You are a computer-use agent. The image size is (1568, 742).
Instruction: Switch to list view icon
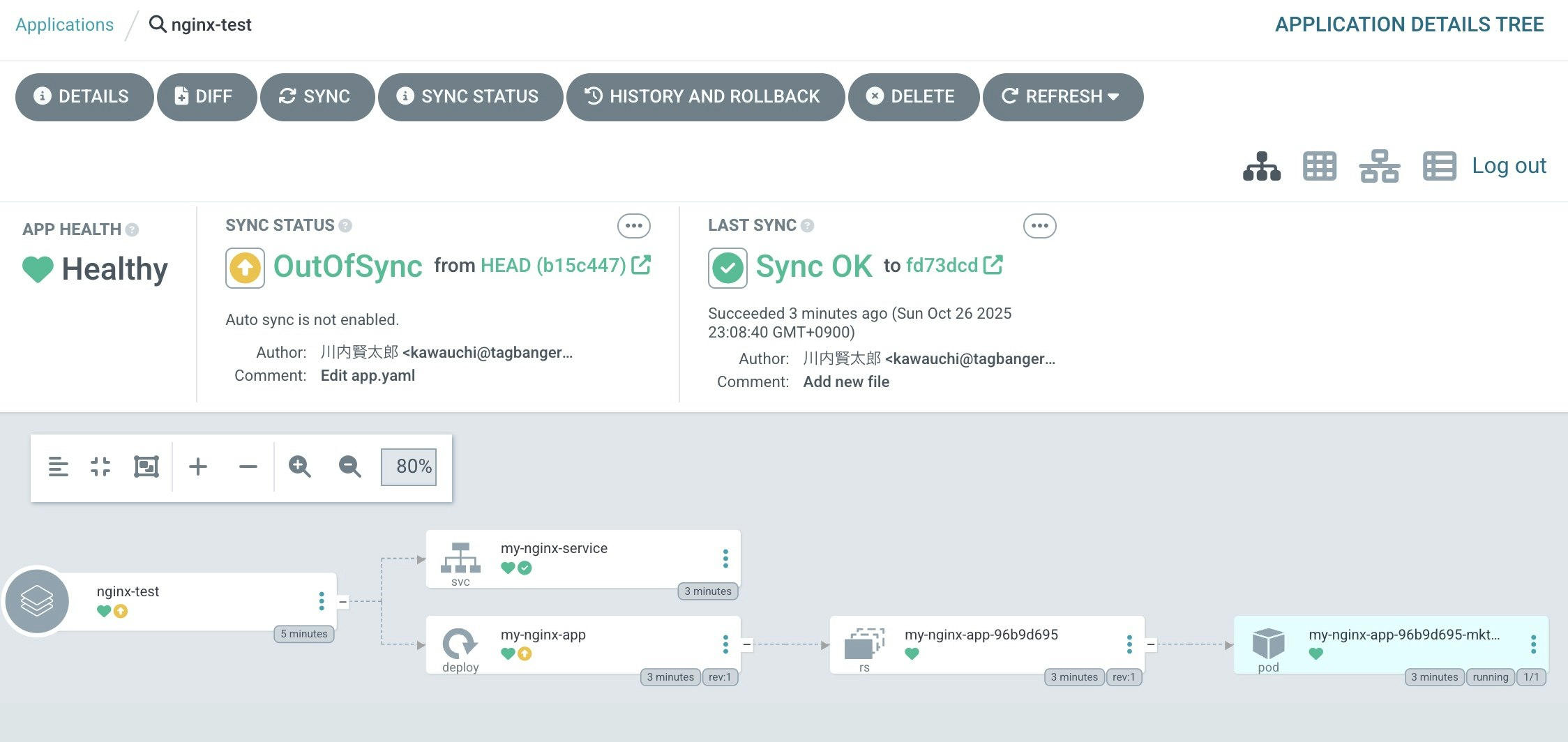[x=1439, y=166]
